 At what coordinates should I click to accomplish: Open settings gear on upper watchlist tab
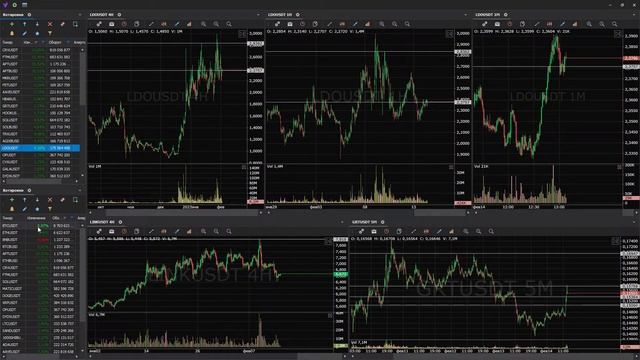(29, 15)
